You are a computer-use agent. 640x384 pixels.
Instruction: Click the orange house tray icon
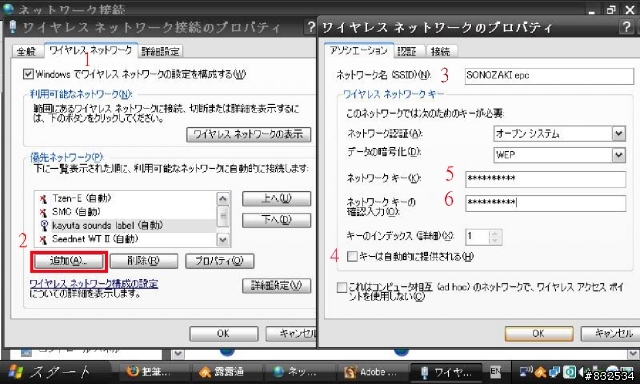pos(540,372)
